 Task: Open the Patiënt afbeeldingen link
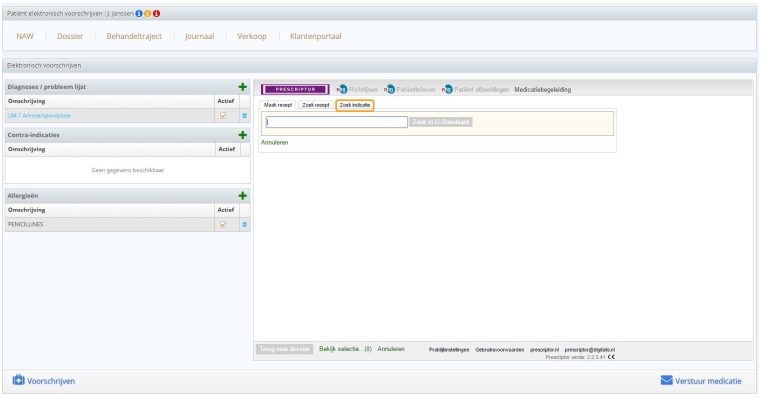click(x=482, y=89)
